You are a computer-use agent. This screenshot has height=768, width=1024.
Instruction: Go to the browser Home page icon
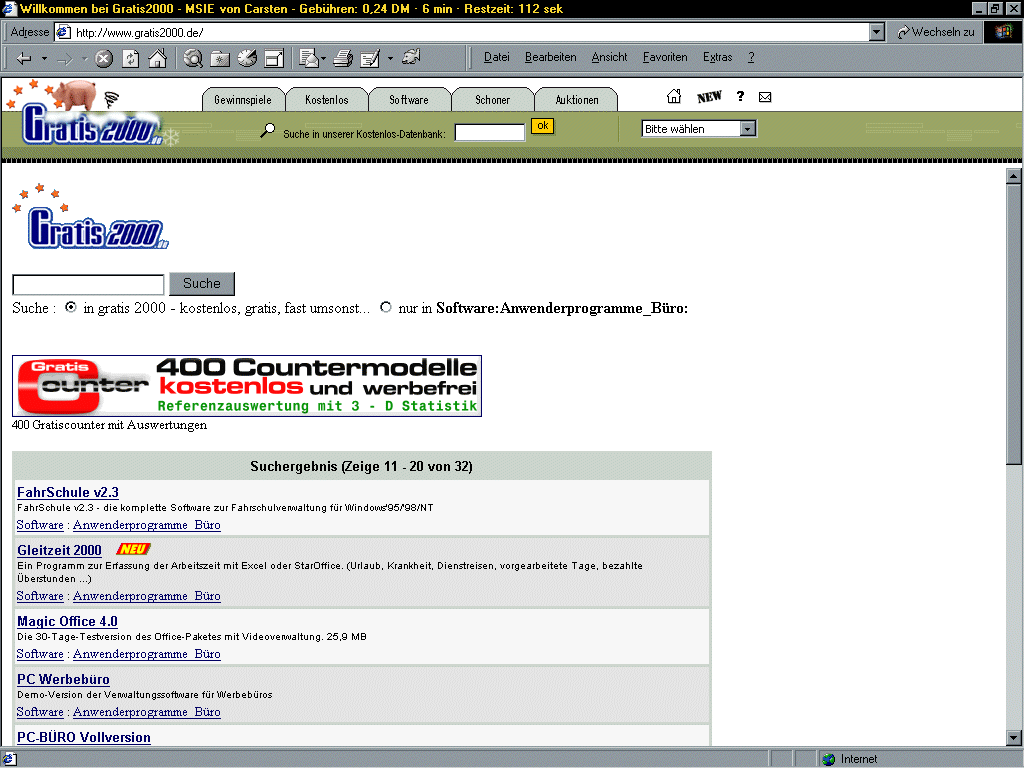tap(157, 59)
